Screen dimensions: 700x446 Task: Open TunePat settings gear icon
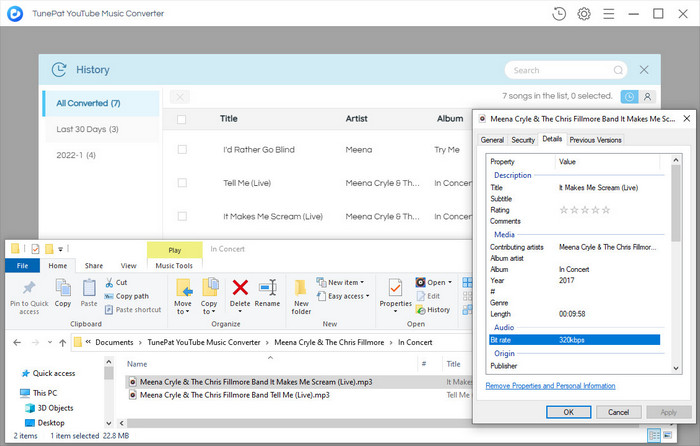(x=584, y=14)
